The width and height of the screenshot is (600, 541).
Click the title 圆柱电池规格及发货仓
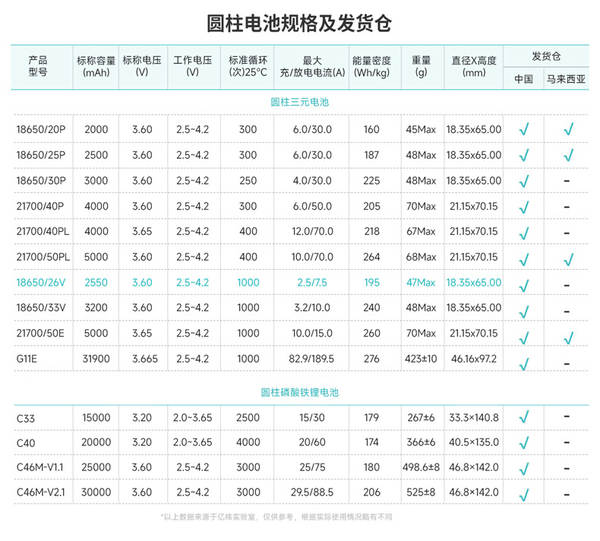pyautogui.click(x=299, y=24)
